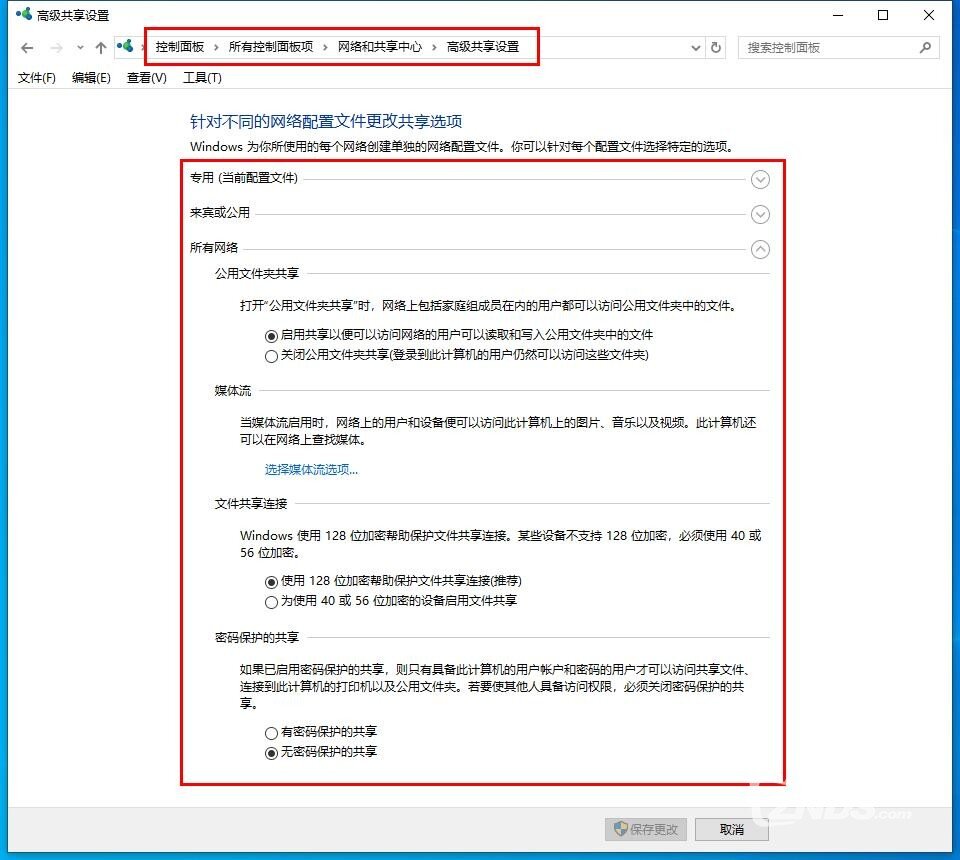
Task: Minimize the 高级共享设置 window
Action: click(838, 15)
